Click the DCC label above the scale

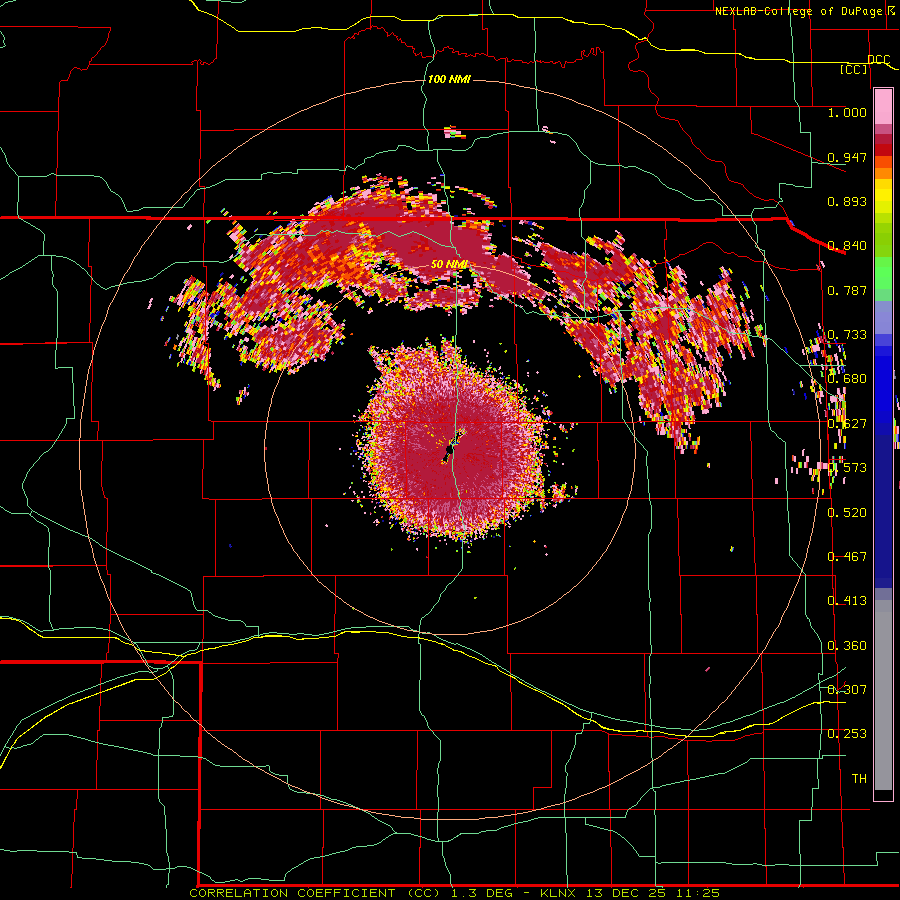tap(879, 60)
